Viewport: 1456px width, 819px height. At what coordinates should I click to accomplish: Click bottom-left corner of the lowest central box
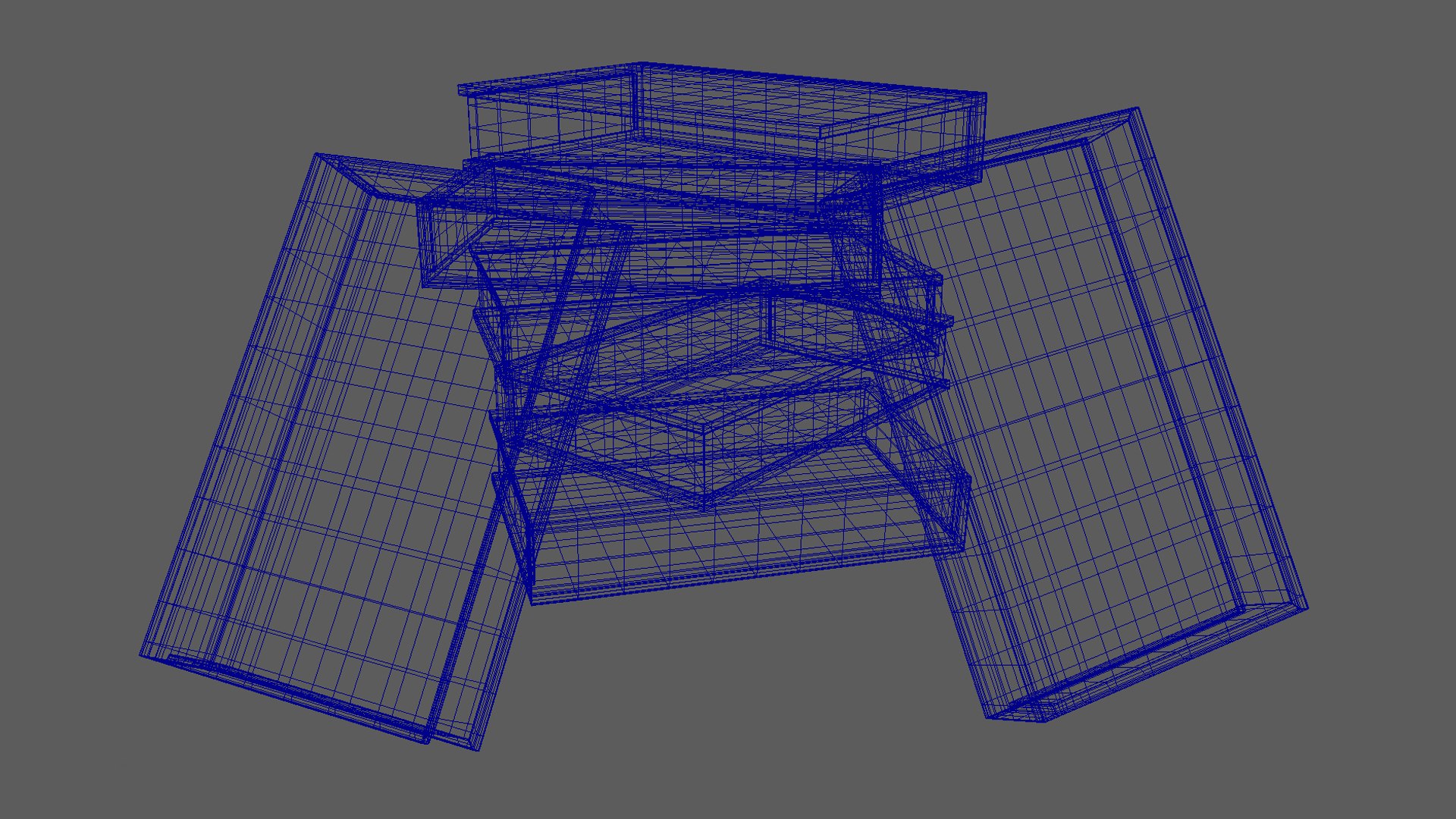pos(532,604)
